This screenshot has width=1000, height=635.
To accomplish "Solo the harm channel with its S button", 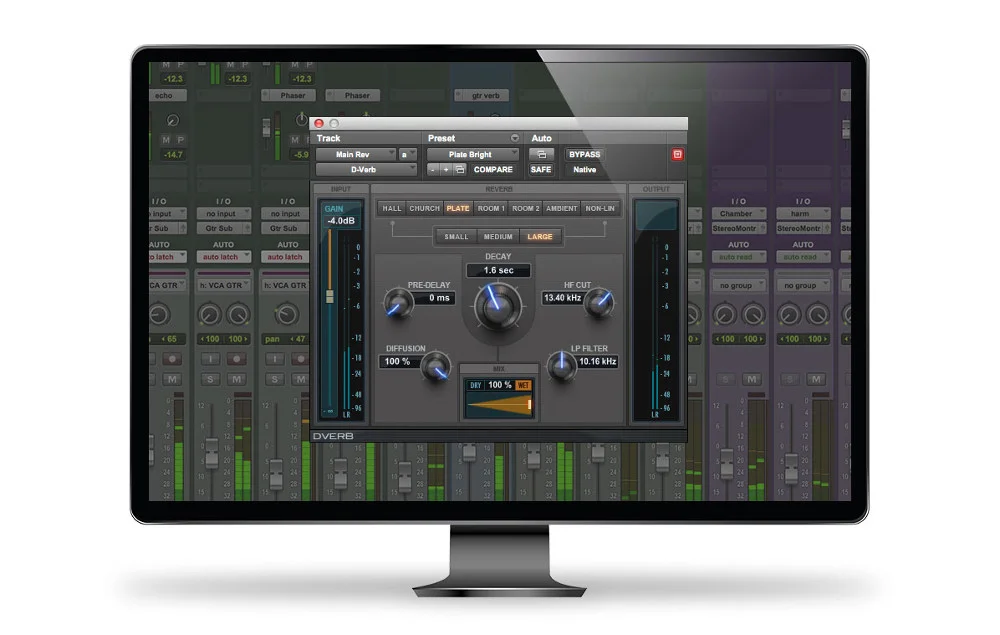I will pos(790,379).
